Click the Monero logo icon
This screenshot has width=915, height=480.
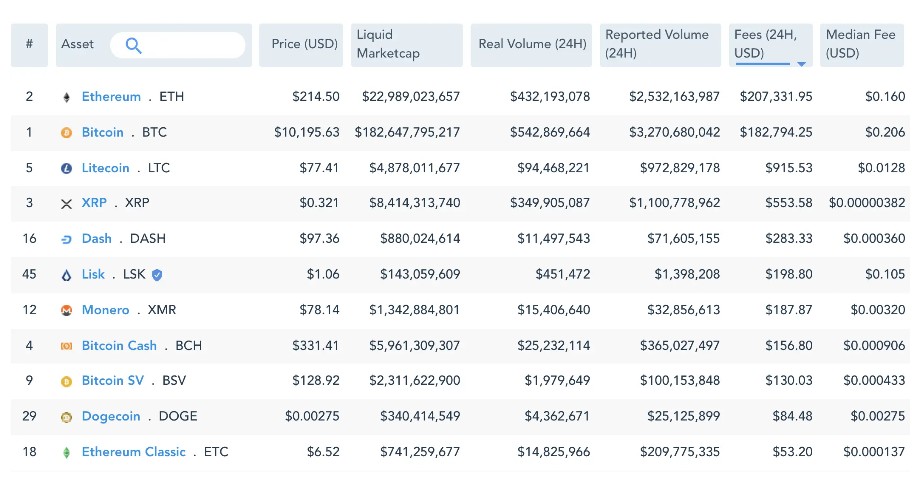(67, 311)
